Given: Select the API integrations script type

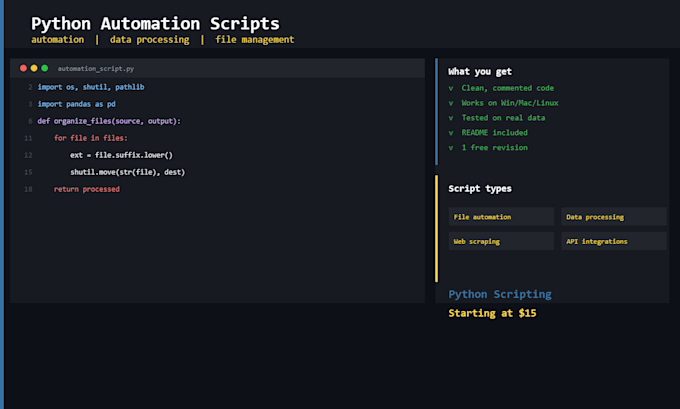Looking at the screenshot, I should coord(614,241).
